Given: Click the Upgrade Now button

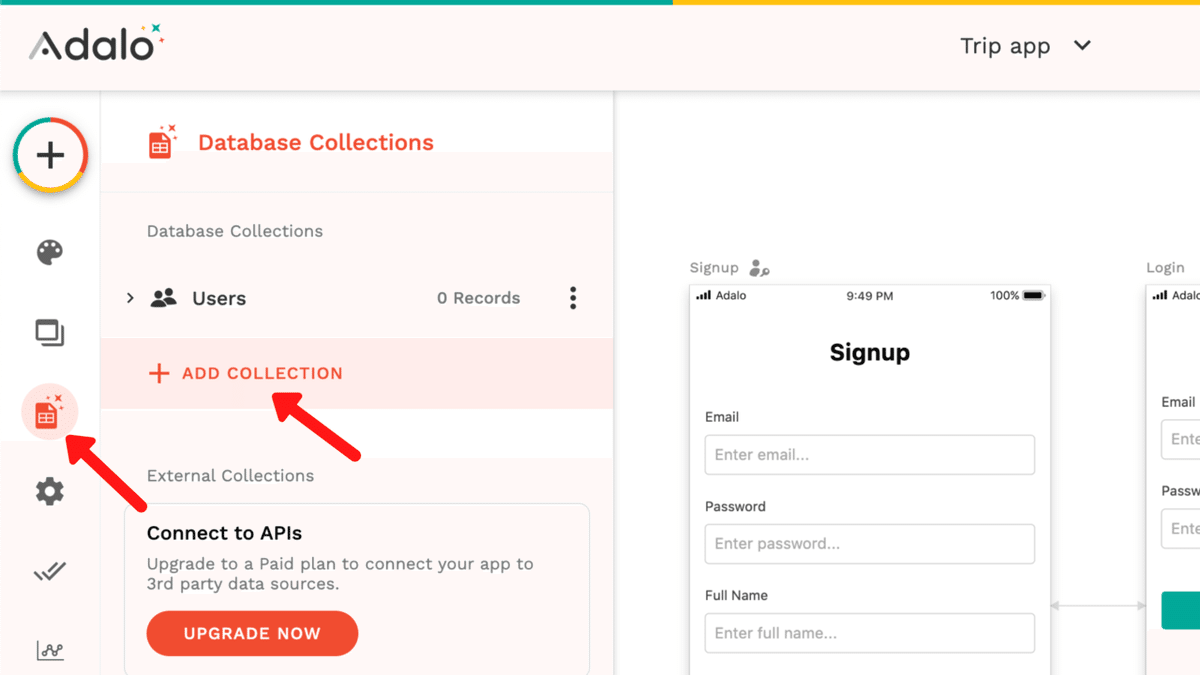Looking at the screenshot, I should point(252,633).
